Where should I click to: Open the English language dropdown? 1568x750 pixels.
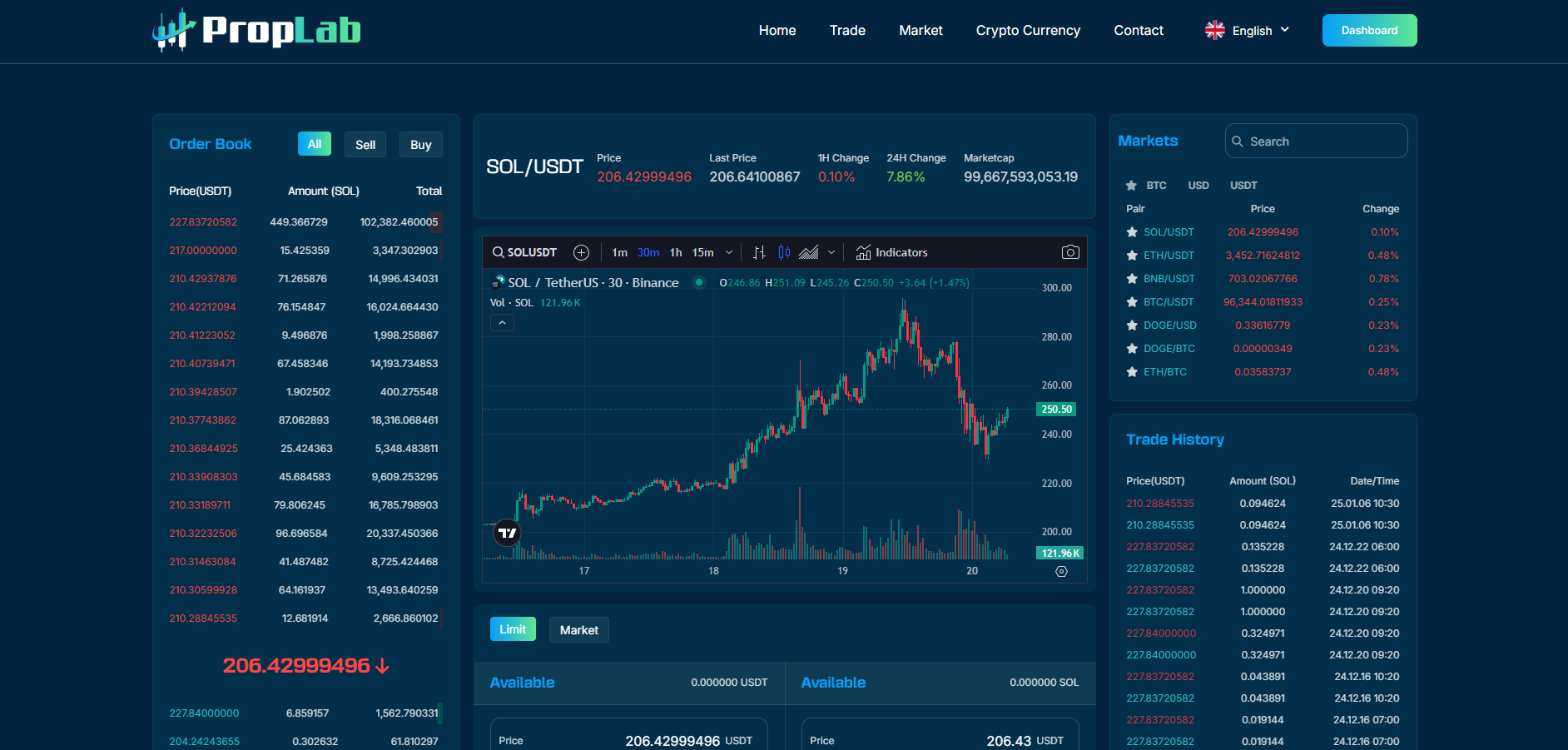click(x=1248, y=31)
